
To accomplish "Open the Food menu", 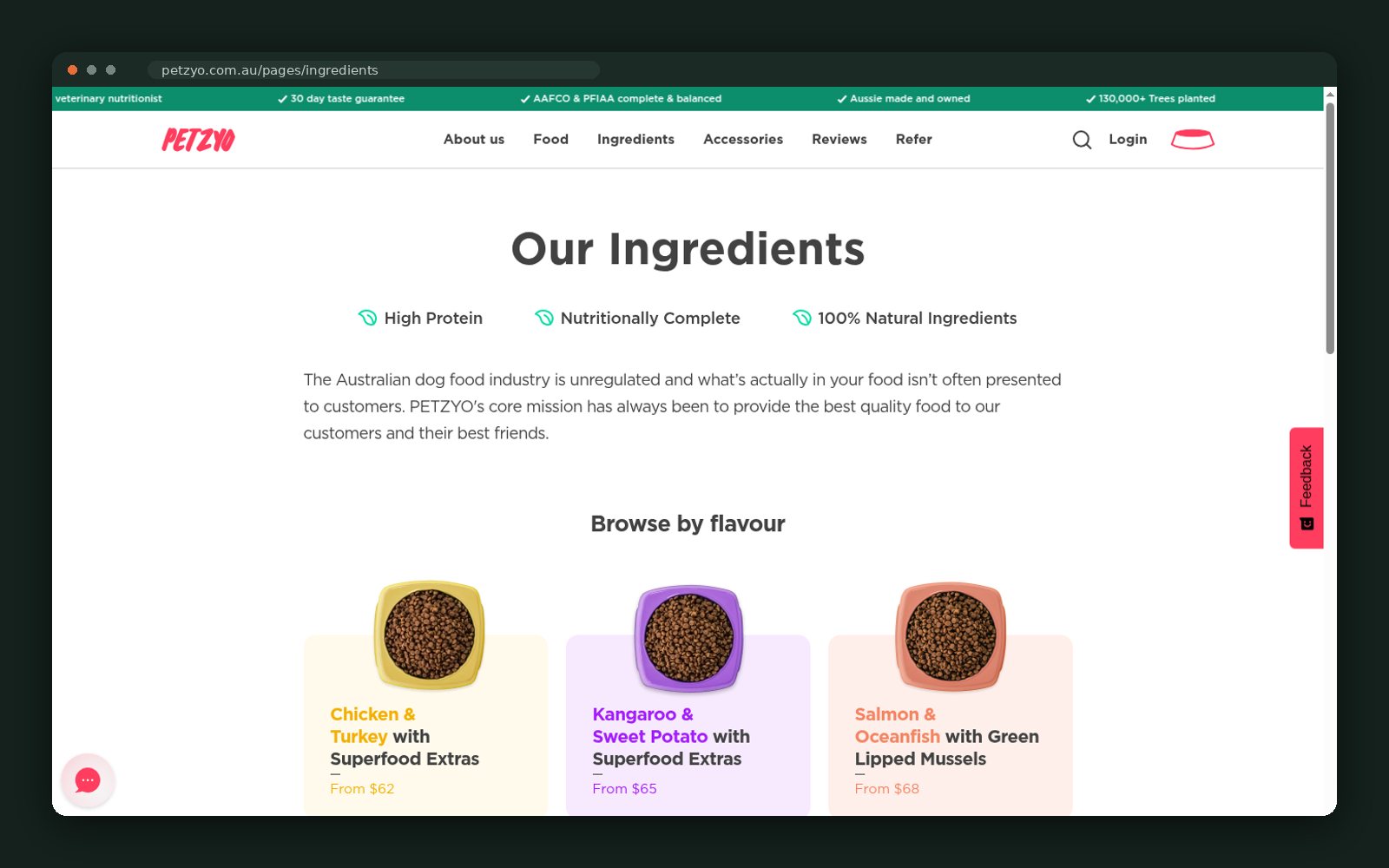I will tap(551, 139).
